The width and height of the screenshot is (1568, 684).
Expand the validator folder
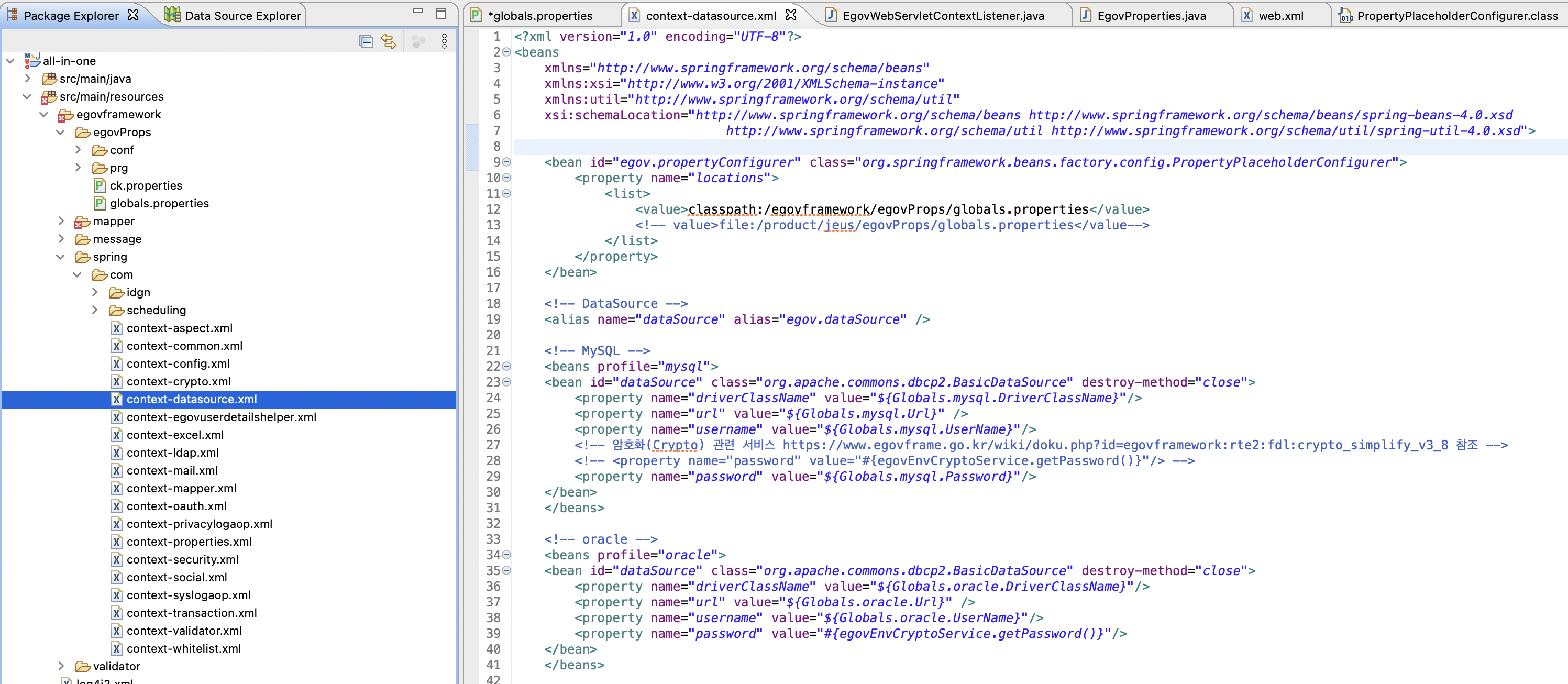(61, 666)
